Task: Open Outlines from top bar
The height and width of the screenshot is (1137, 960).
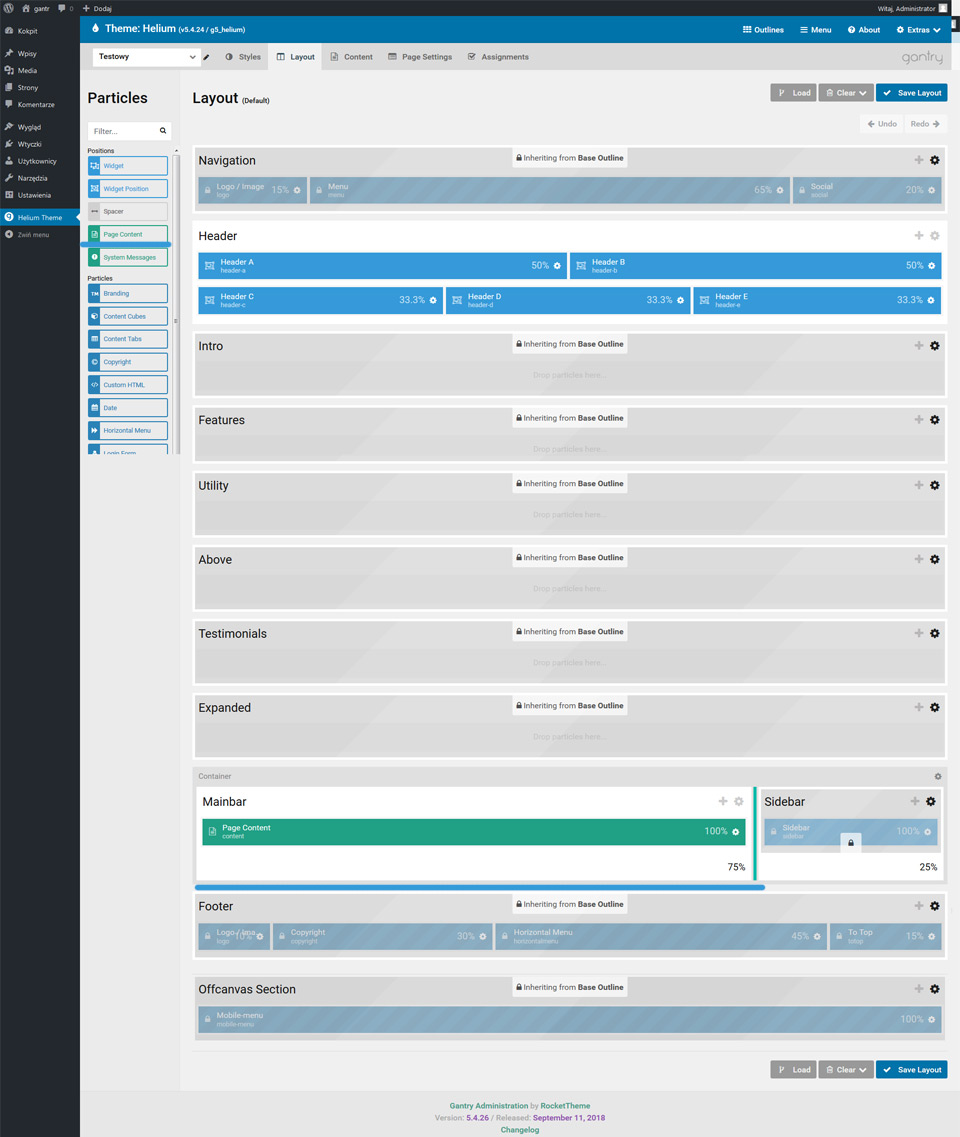Action: tap(763, 30)
